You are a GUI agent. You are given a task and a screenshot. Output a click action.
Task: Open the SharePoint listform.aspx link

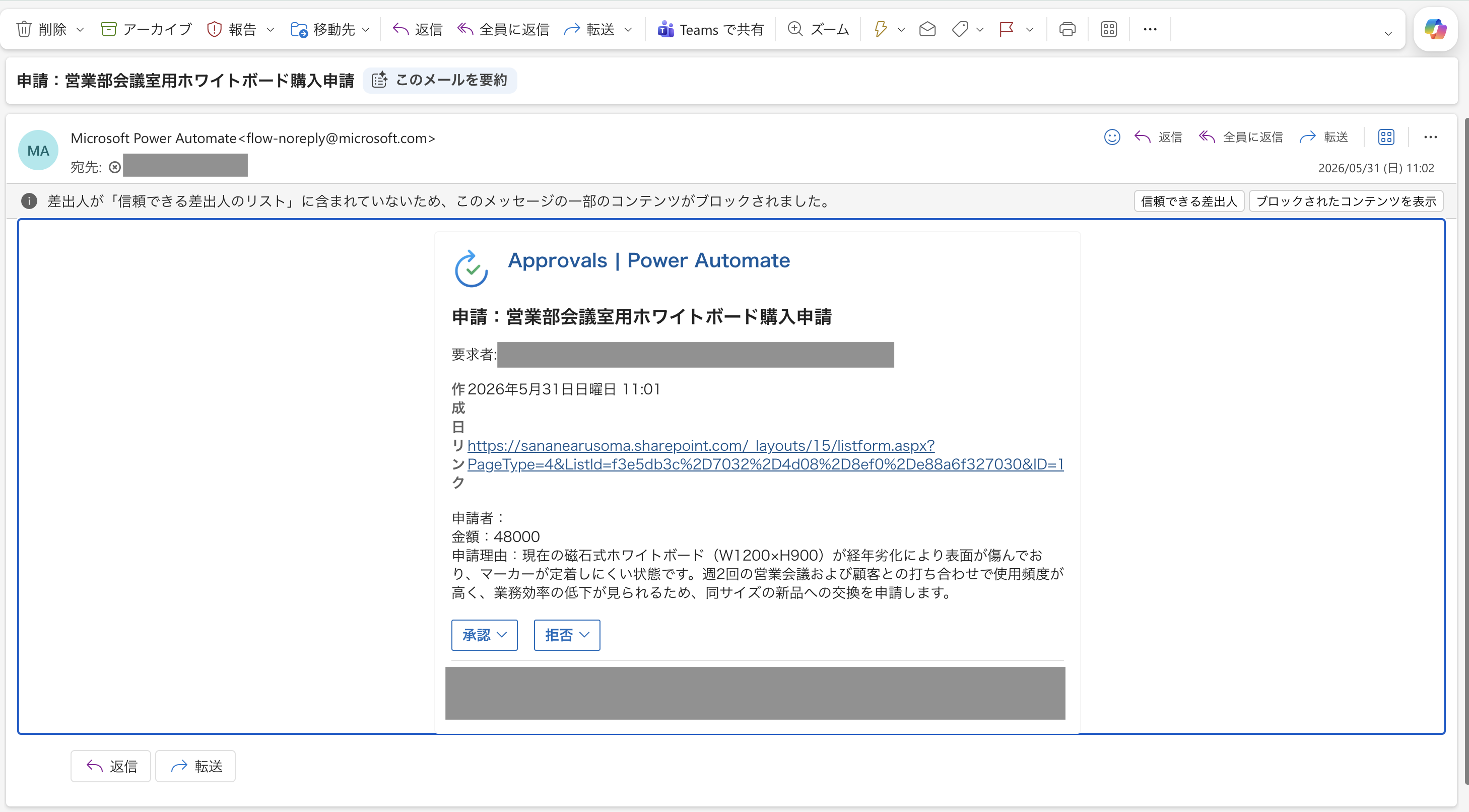(x=765, y=454)
